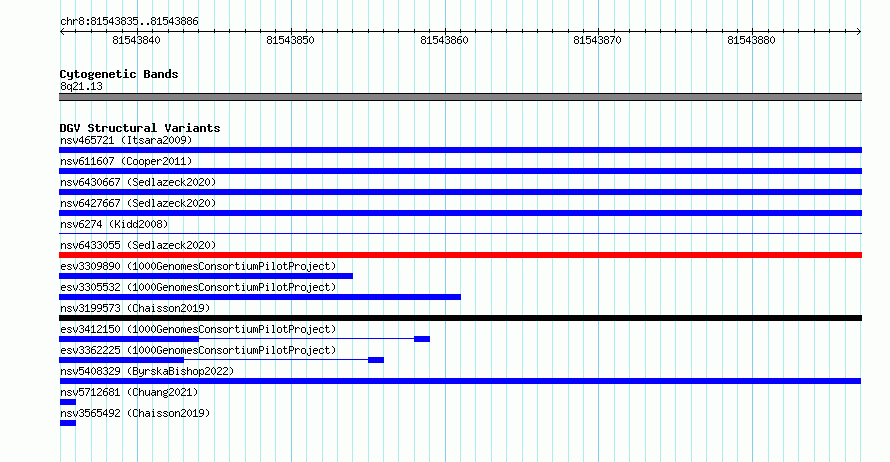The width and height of the screenshot is (890, 462).
Task: Click the esv3309890 blue feature bar
Action: (x=206, y=276)
